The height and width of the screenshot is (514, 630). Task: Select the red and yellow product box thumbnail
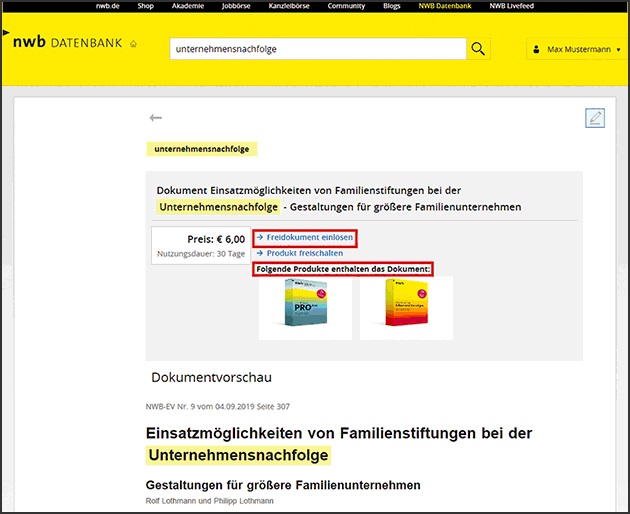pyautogui.click(x=406, y=308)
